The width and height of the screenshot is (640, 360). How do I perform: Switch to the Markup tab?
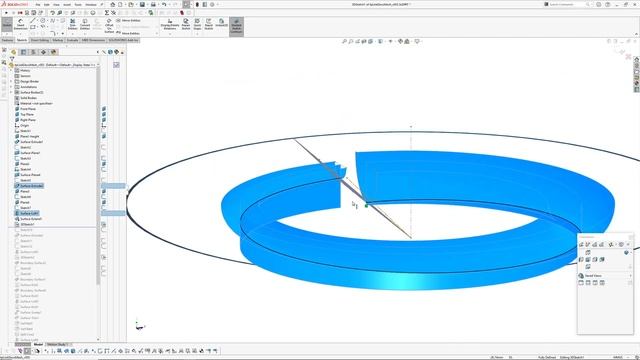(58, 40)
